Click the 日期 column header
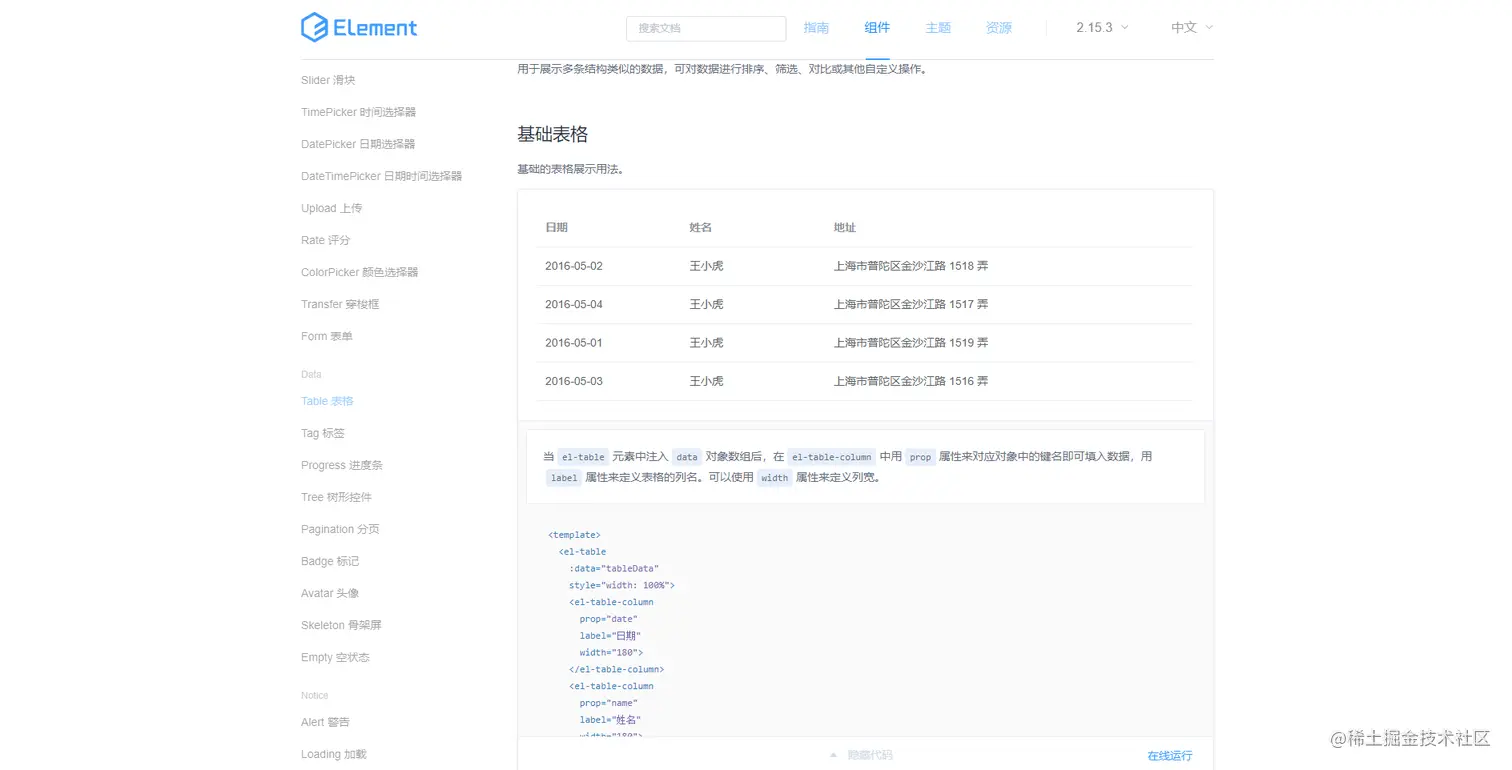1512x770 pixels. tap(556, 228)
